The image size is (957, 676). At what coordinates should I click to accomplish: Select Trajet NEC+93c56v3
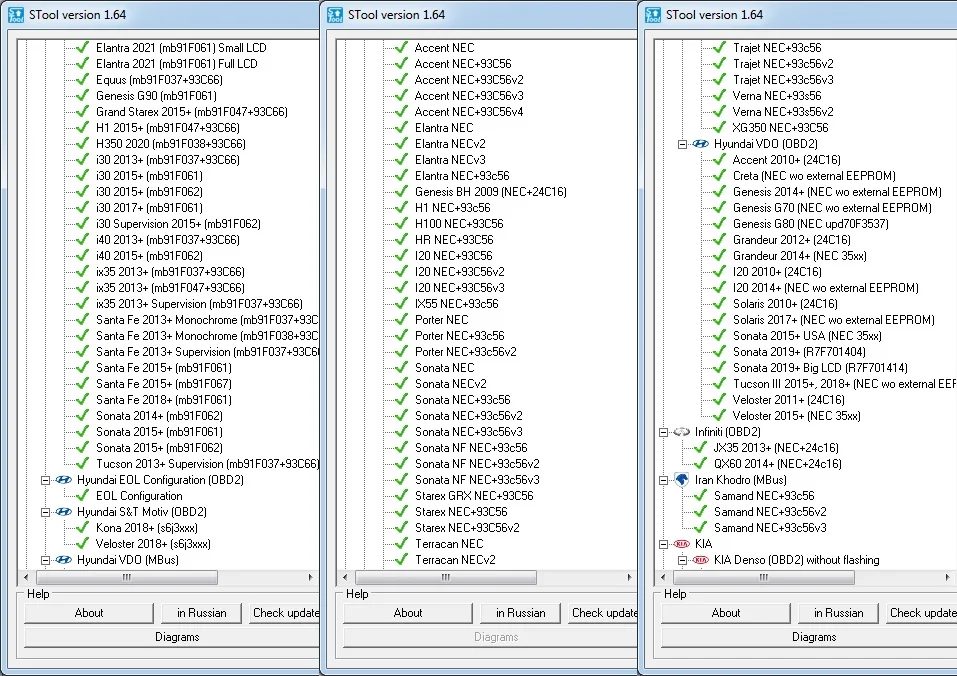pos(783,79)
